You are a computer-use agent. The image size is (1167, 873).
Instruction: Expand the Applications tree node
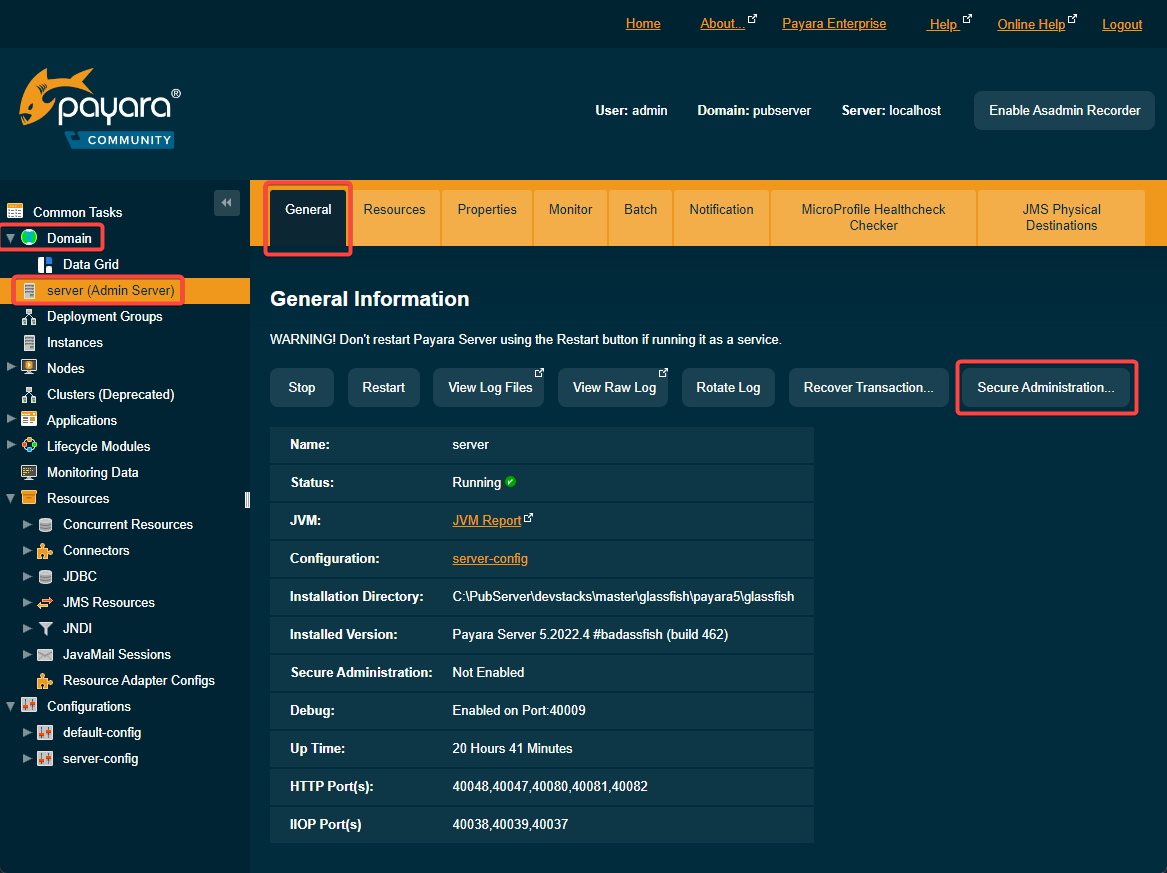11,420
